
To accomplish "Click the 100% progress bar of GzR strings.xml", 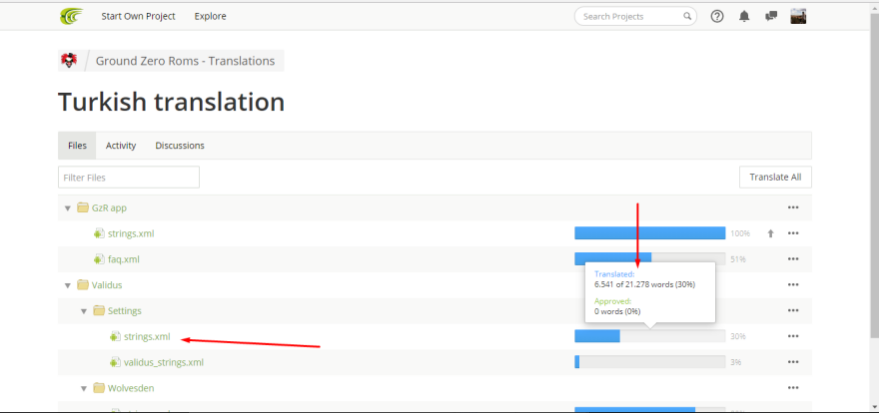I will [650, 233].
